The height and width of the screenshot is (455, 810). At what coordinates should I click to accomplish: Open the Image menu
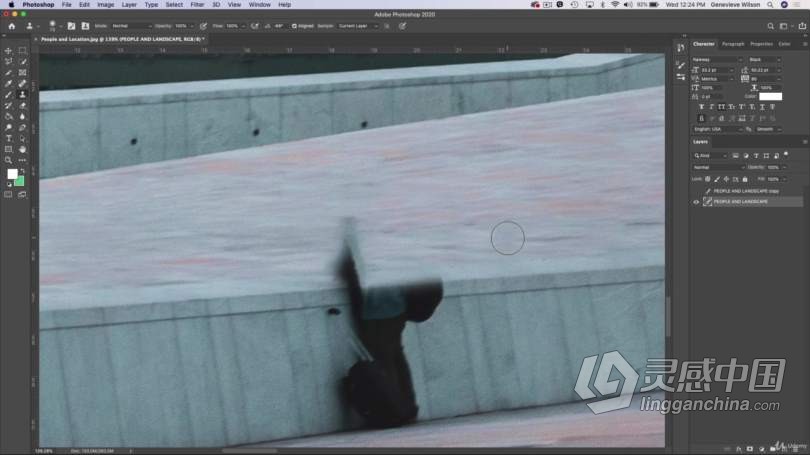[105, 5]
